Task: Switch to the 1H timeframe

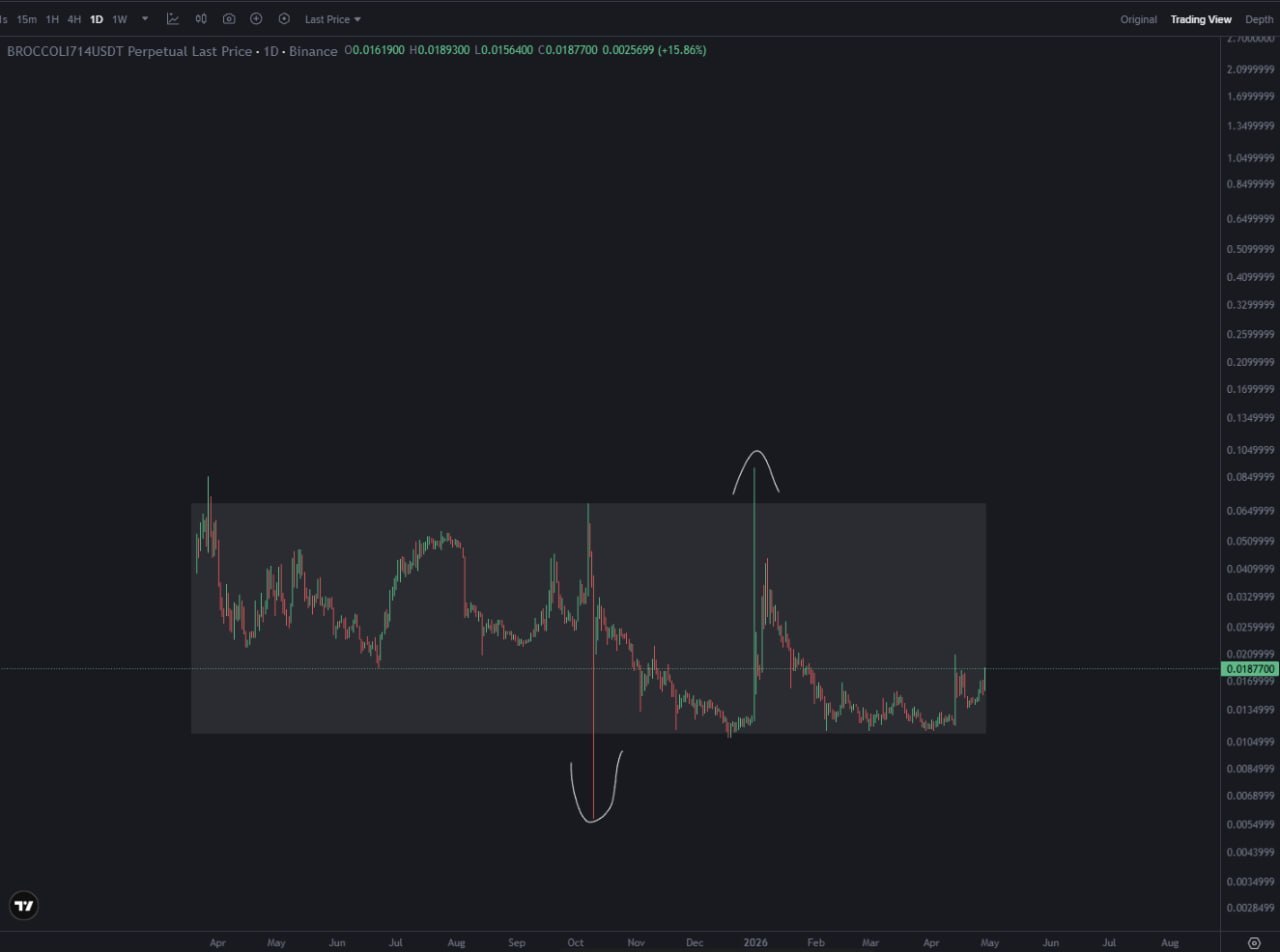Action: 52,19
